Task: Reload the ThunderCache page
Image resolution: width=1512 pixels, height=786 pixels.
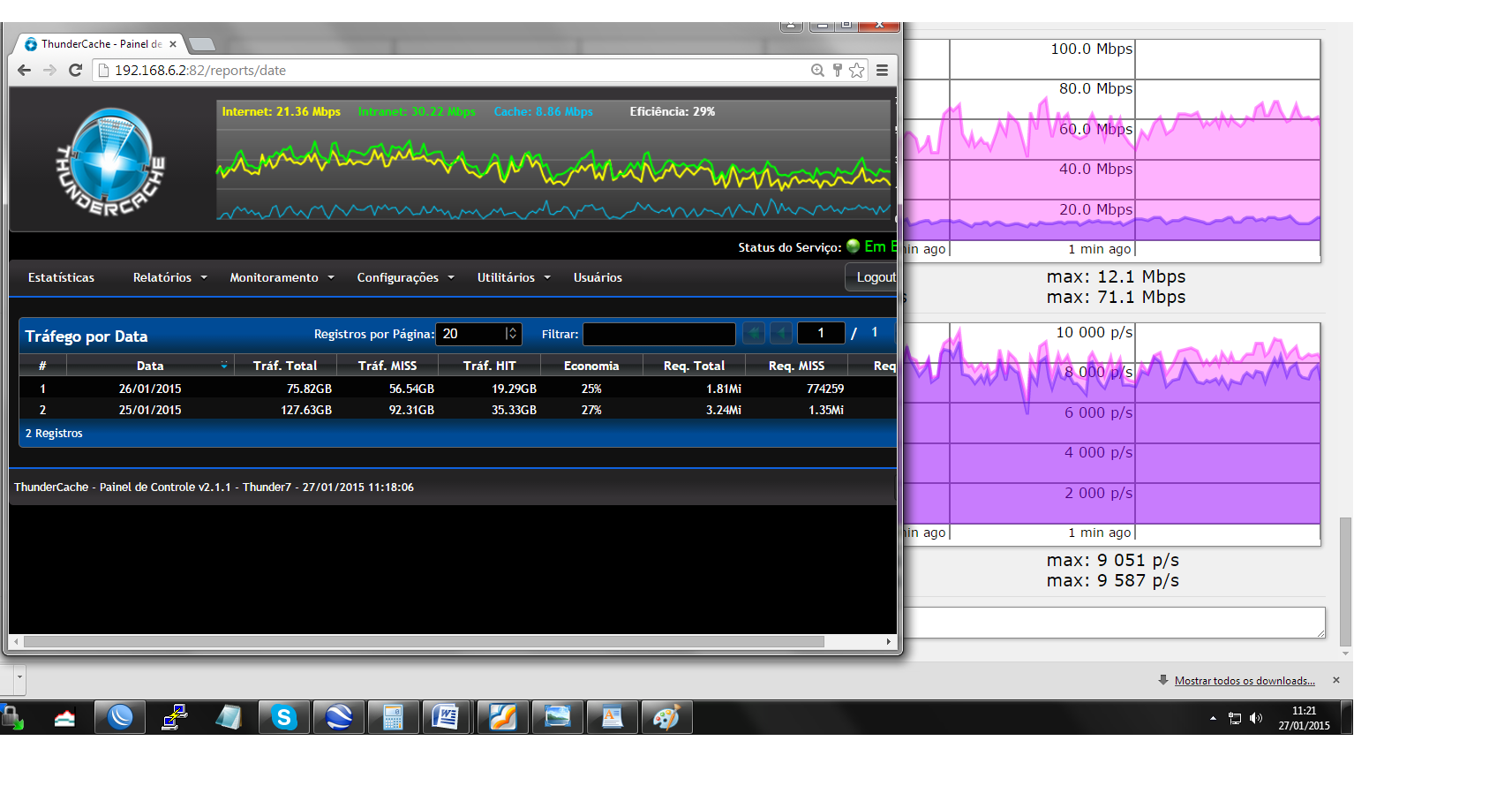Action: pyautogui.click(x=75, y=71)
